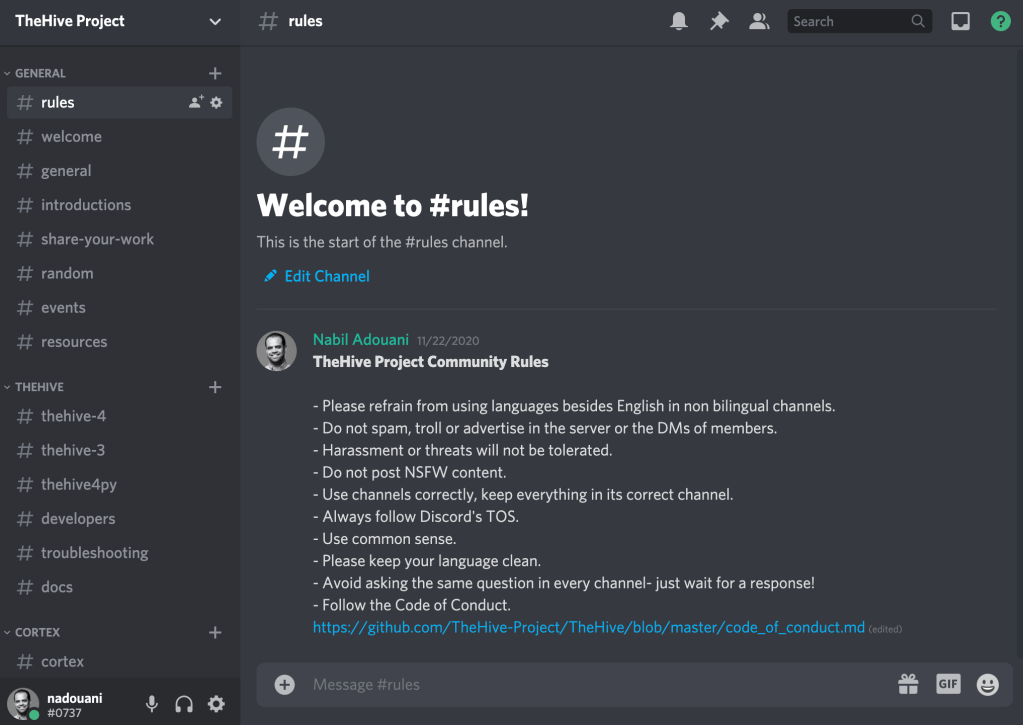Collapse the GENERAL category

point(40,73)
